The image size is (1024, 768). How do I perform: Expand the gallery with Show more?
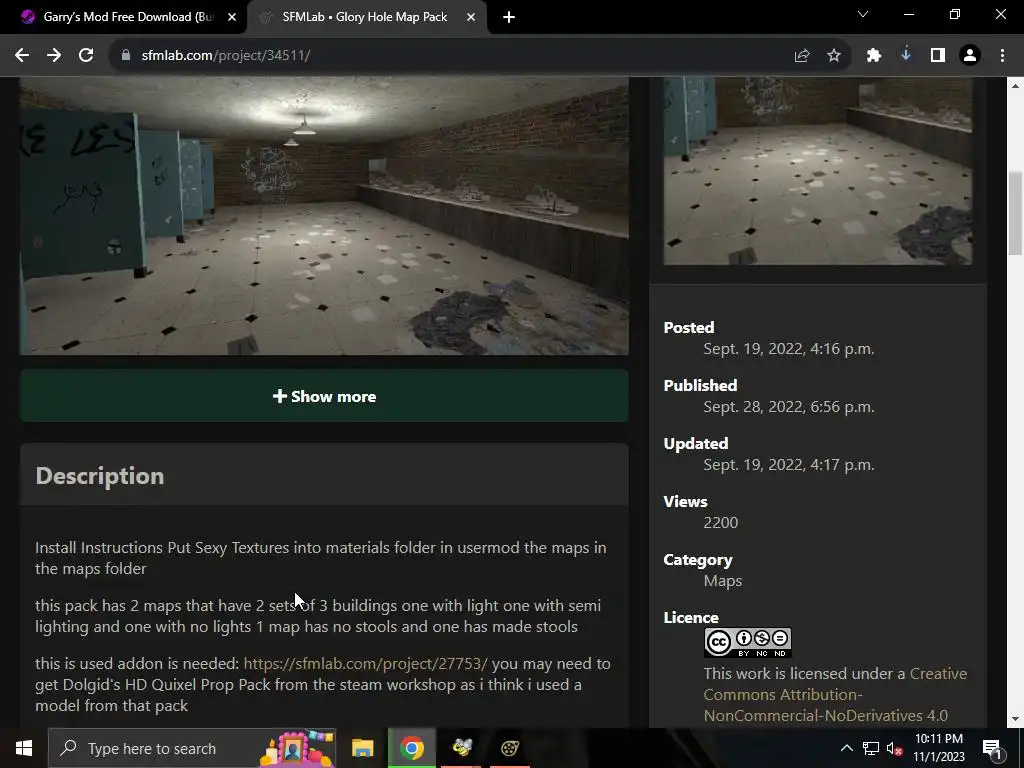(325, 396)
